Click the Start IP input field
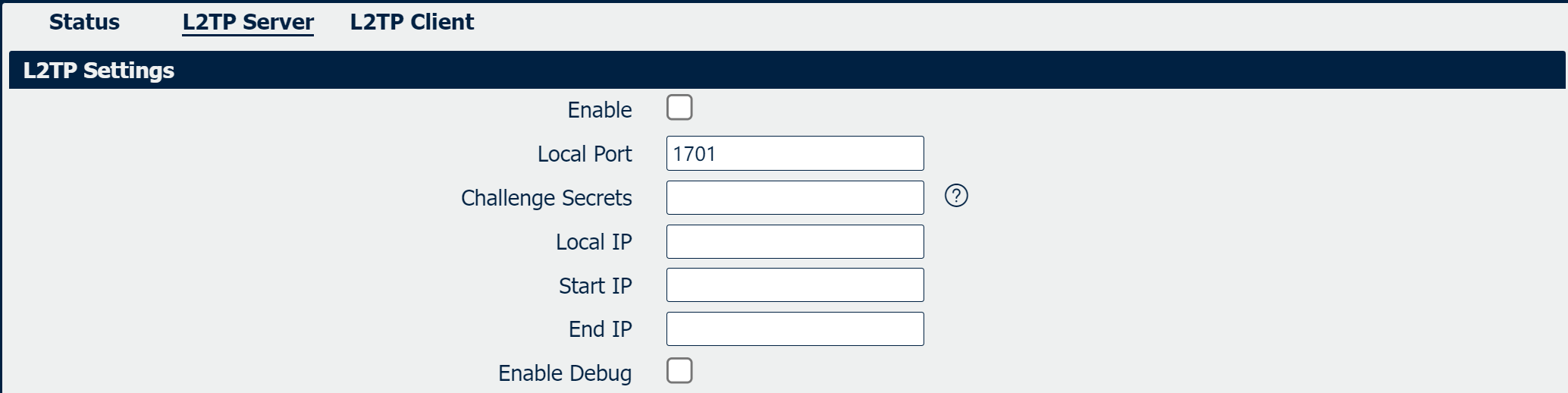The width and height of the screenshot is (1568, 393). click(795, 285)
